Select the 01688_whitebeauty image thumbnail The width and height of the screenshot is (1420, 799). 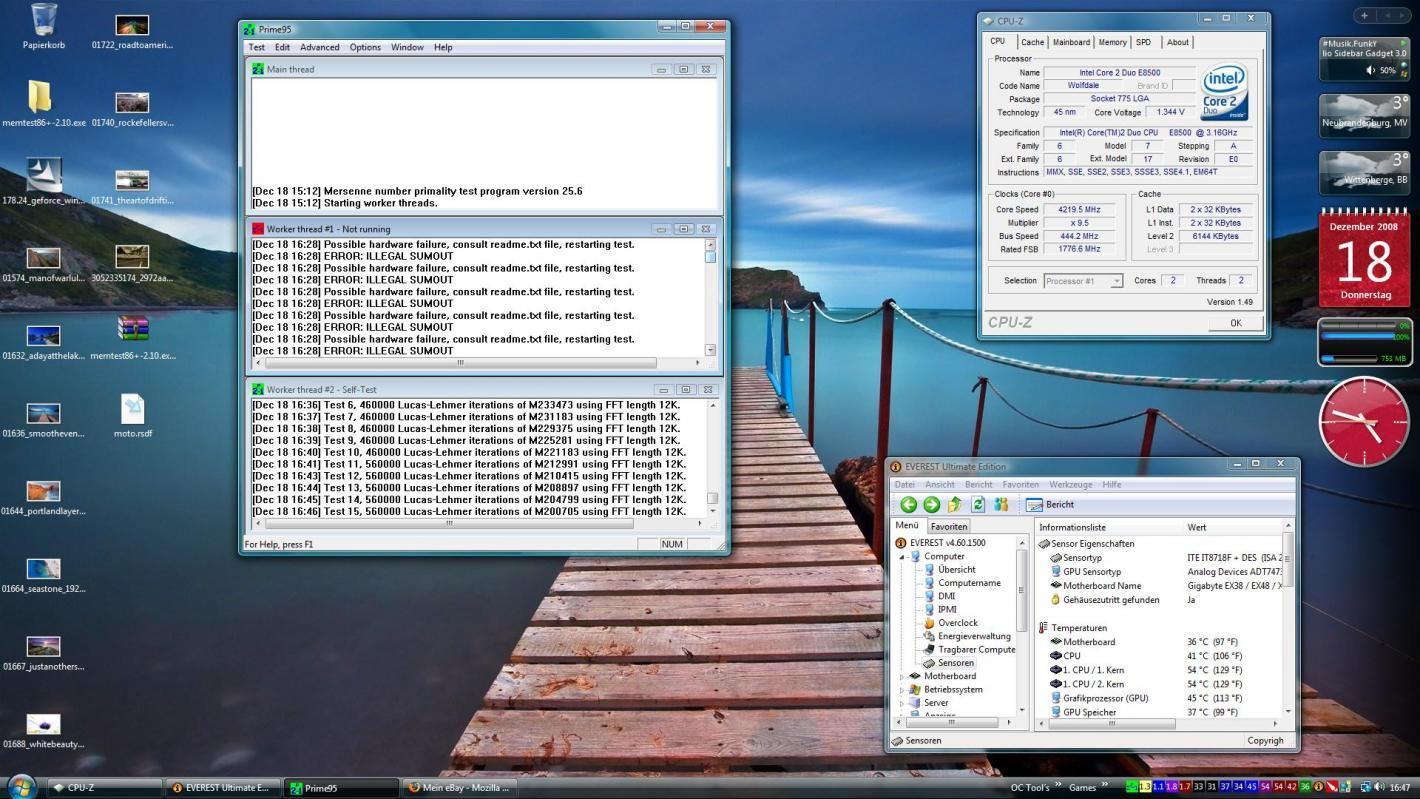pos(43,725)
